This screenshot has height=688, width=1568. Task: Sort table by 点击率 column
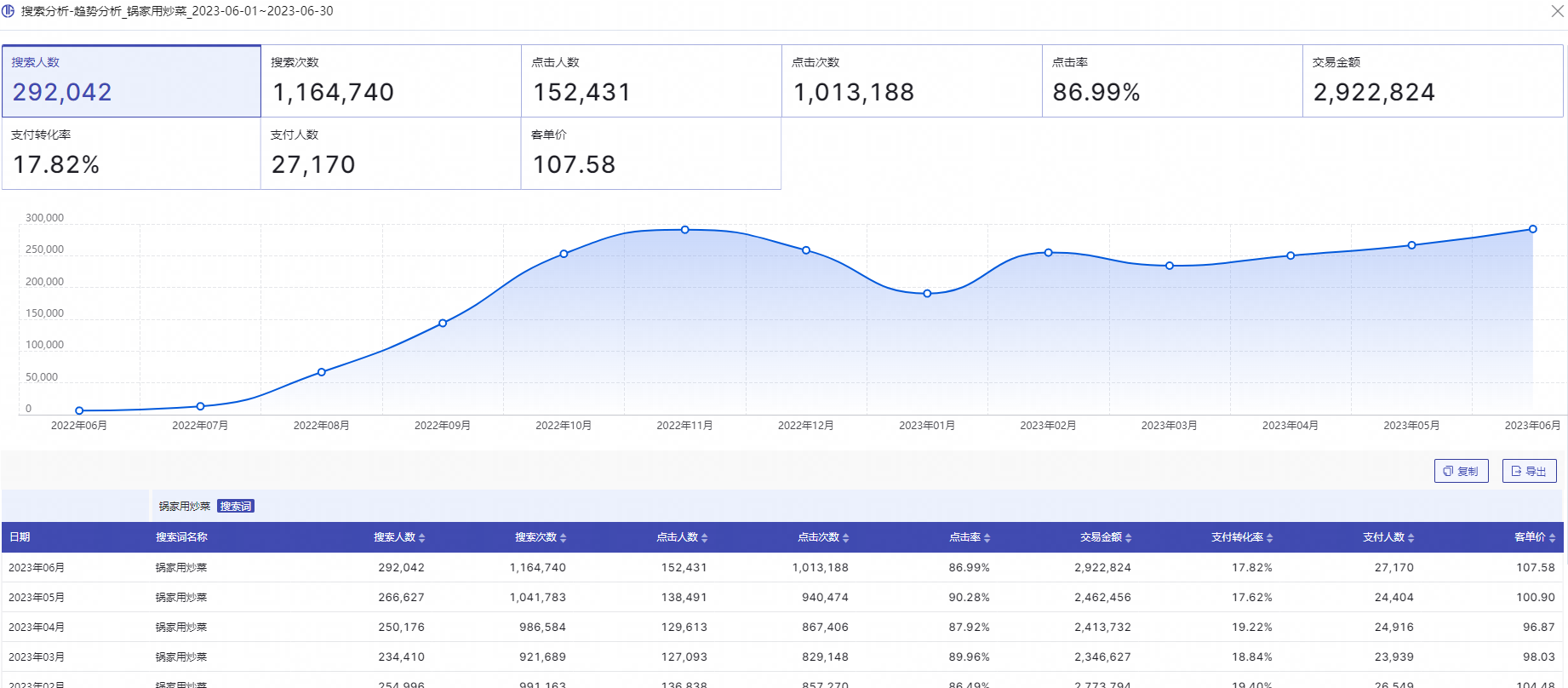click(970, 537)
